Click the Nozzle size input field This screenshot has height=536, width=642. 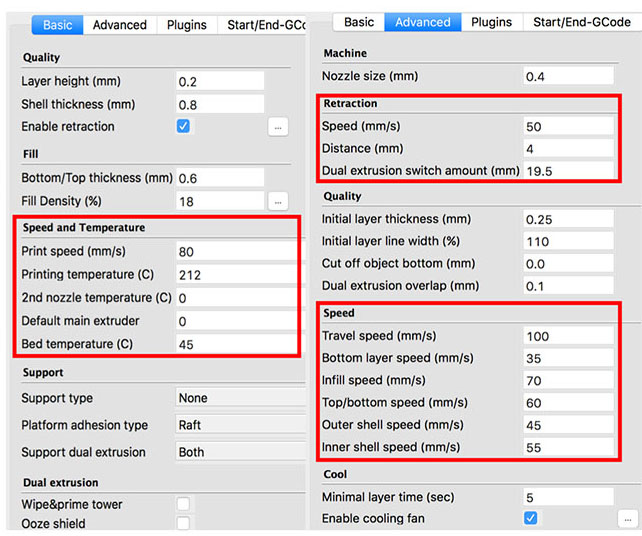(x=568, y=76)
